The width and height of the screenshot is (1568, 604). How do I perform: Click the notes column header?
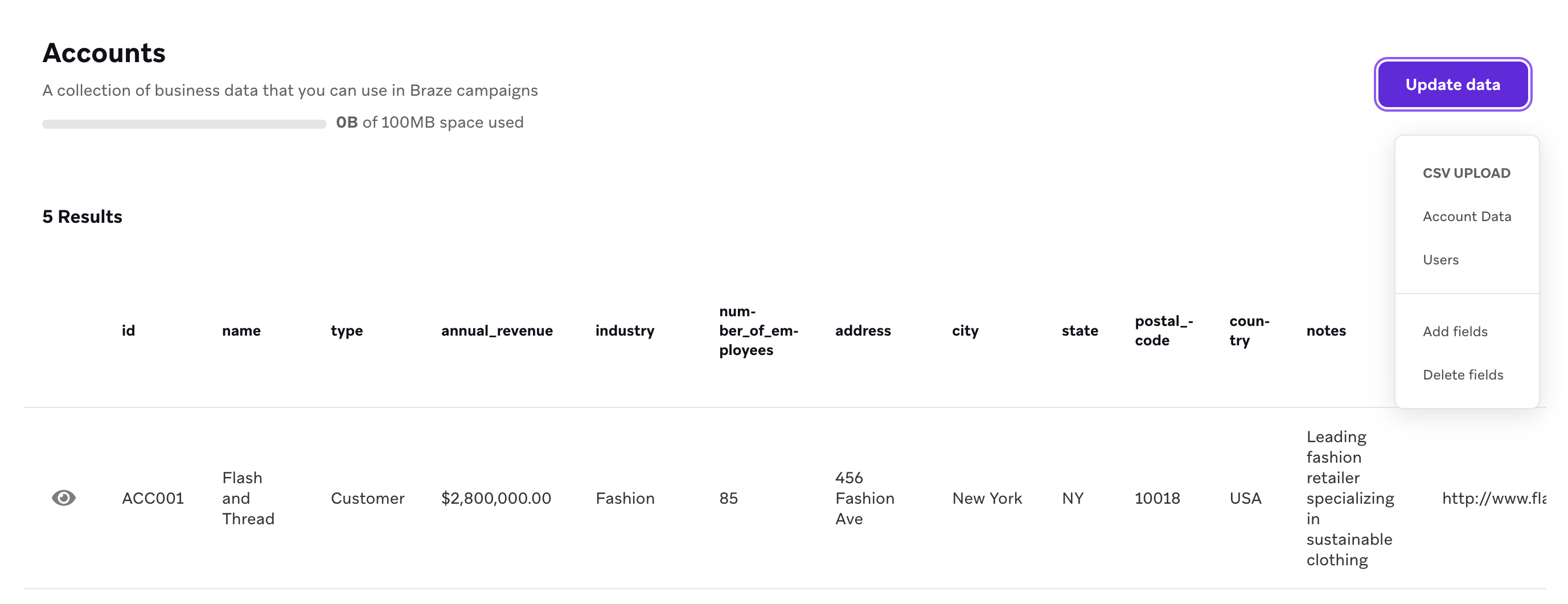[x=1325, y=330]
